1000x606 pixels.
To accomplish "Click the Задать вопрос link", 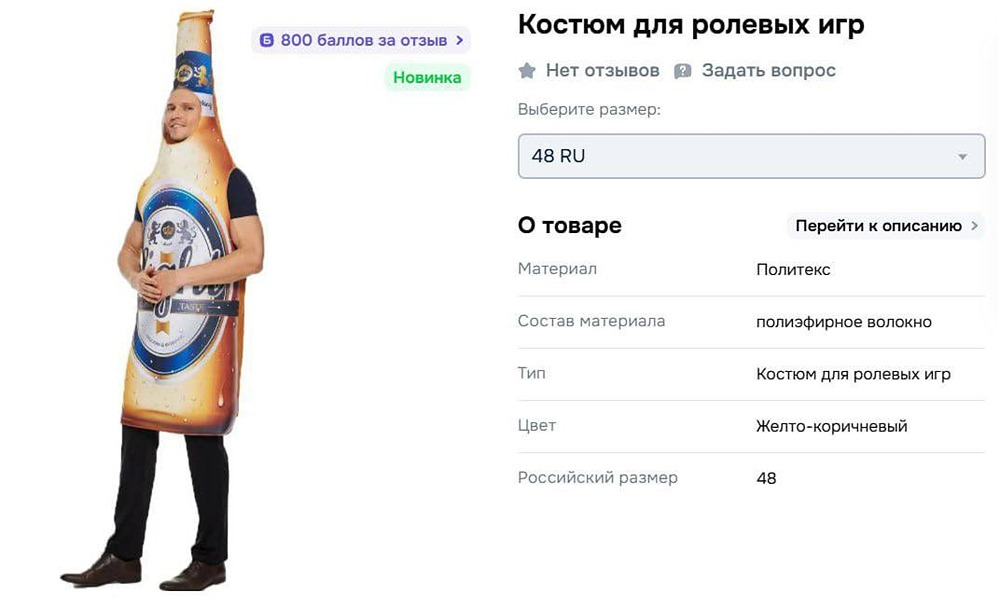I will (x=768, y=71).
